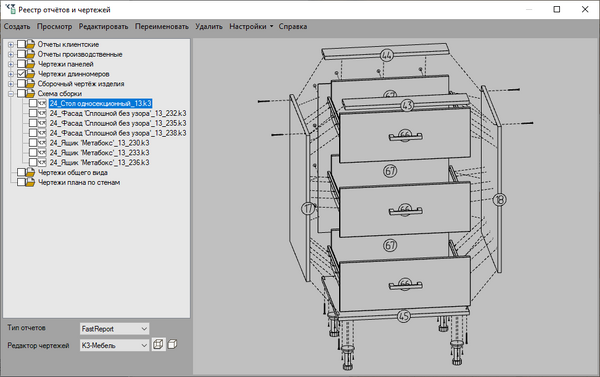Click the K3 file icon of Фасад _13_232.k3
600x377 pixels.
pos(42,113)
